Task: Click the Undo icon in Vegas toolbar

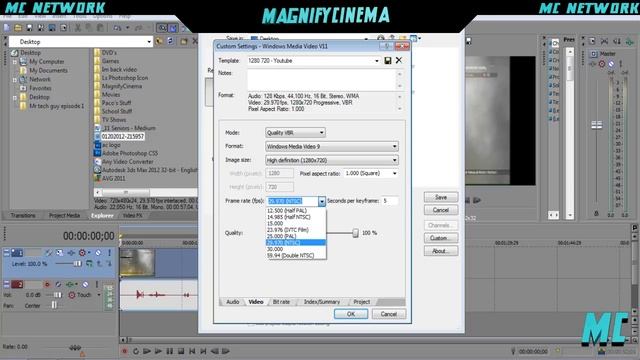Action: click(117, 28)
